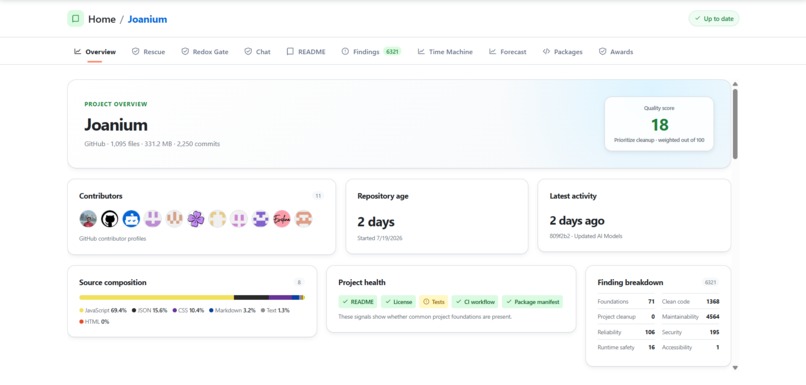Click the Runtime safety 16 finding row

pos(626,347)
